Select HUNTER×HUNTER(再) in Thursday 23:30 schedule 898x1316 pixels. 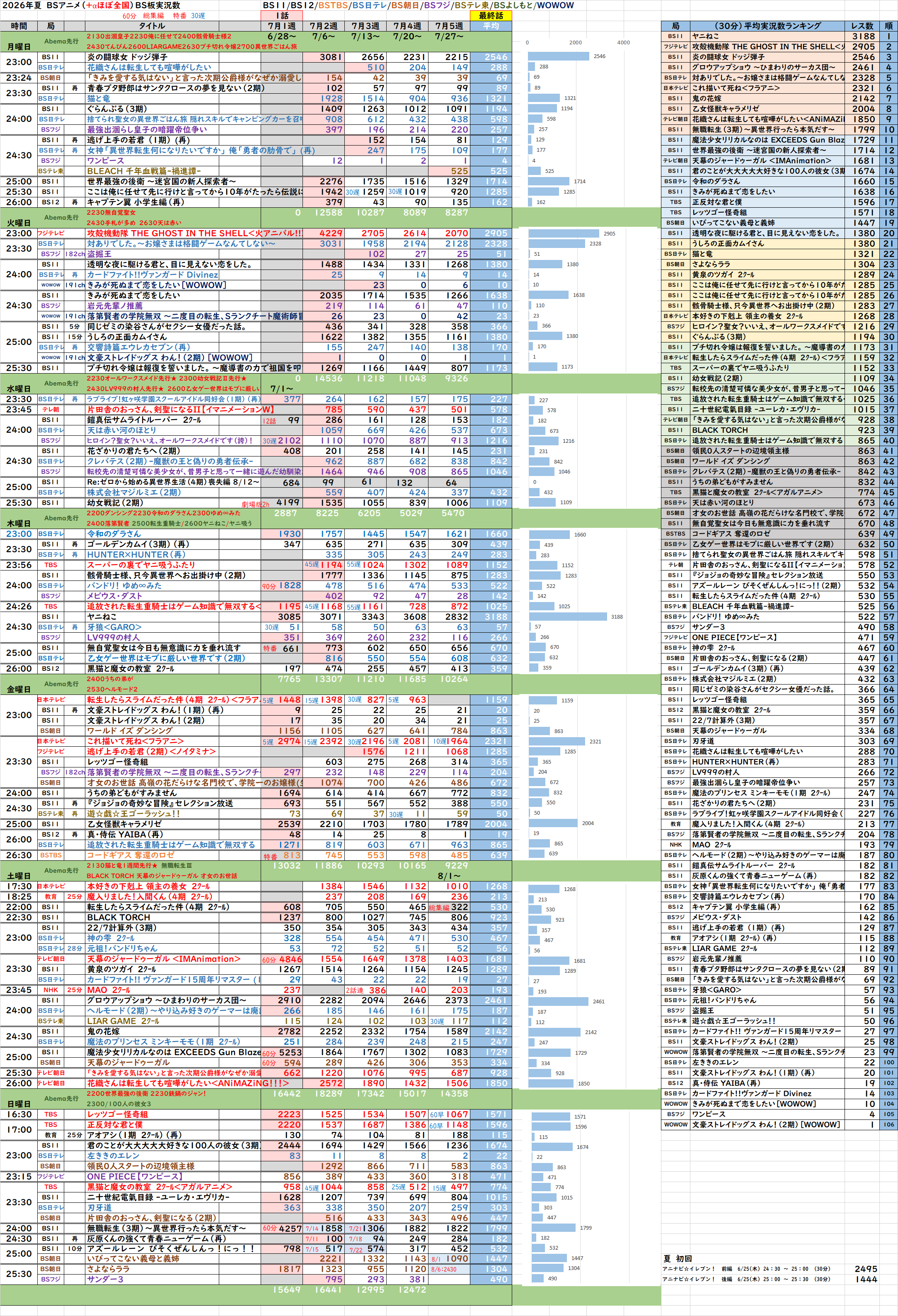pos(136,555)
